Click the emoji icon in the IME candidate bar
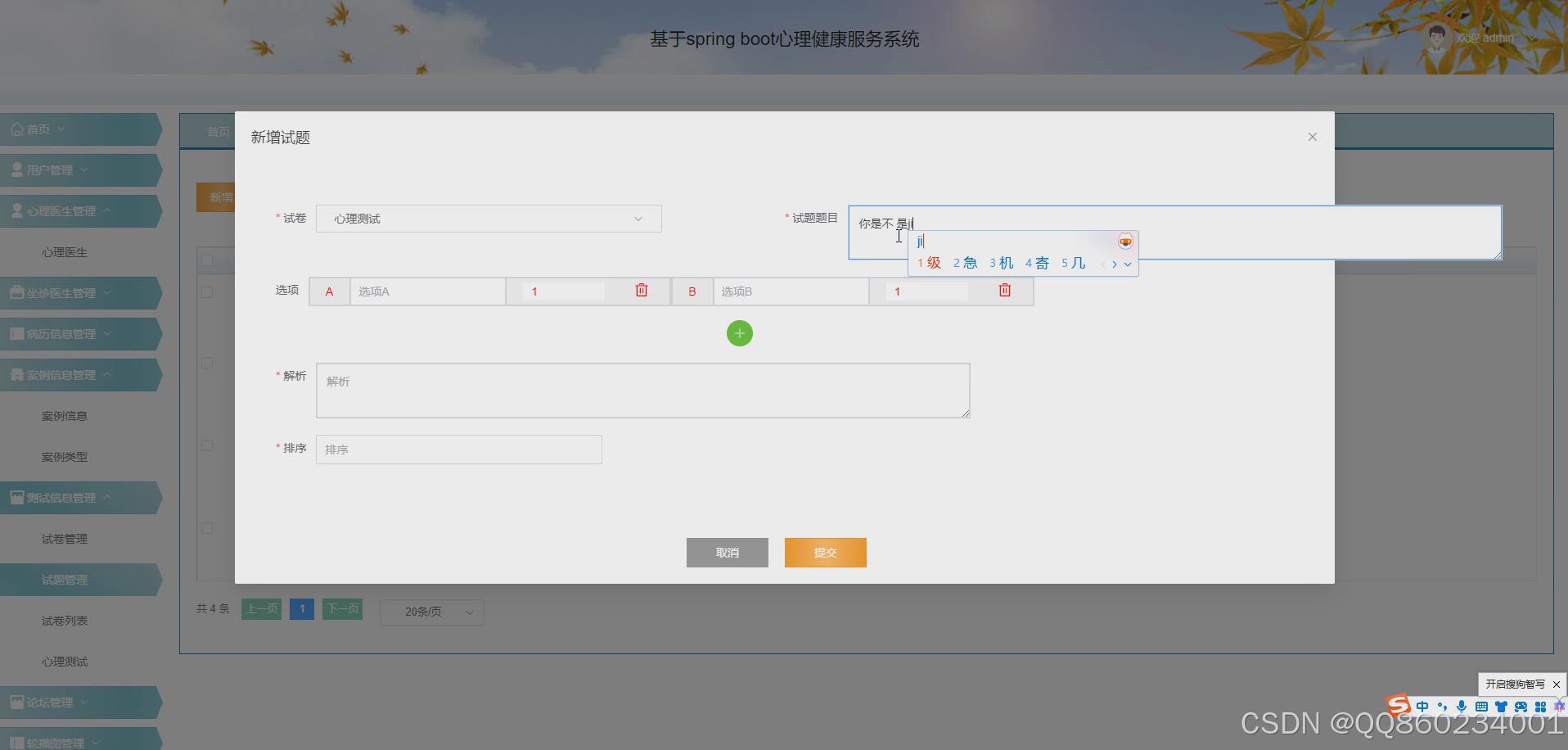This screenshot has width=1568, height=750. 1125,241
